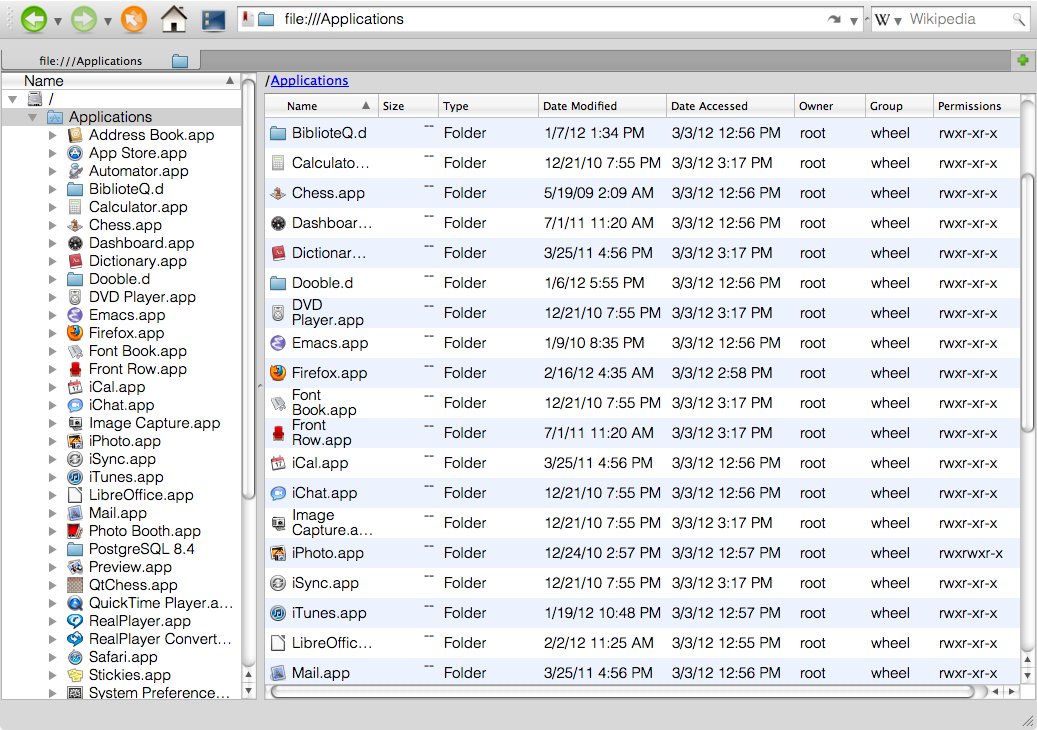Screen dimensions: 1037x730
Task: Sort by the Permissions column header
Action: (x=975, y=106)
